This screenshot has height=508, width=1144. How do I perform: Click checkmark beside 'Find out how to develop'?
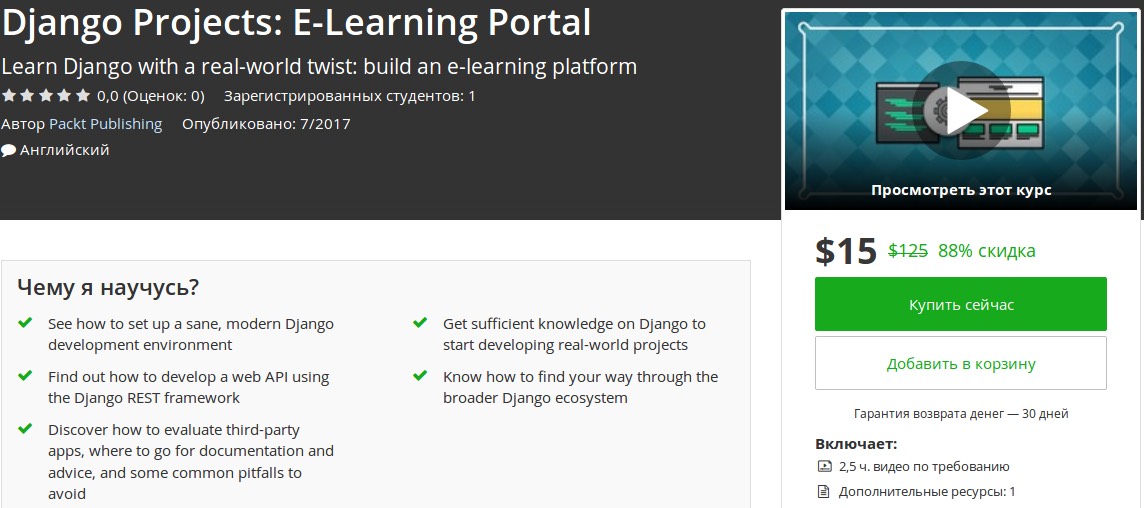tap(25, 376)
